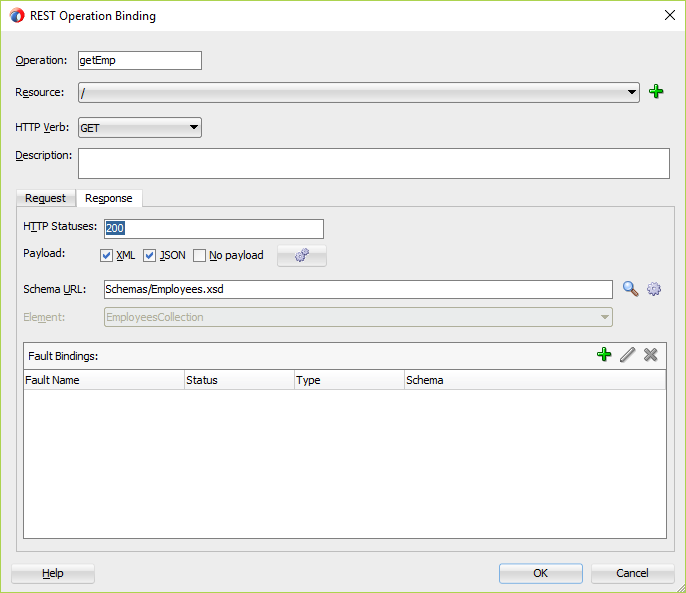Delete fault binding with X icon

[x=651, y=354]
